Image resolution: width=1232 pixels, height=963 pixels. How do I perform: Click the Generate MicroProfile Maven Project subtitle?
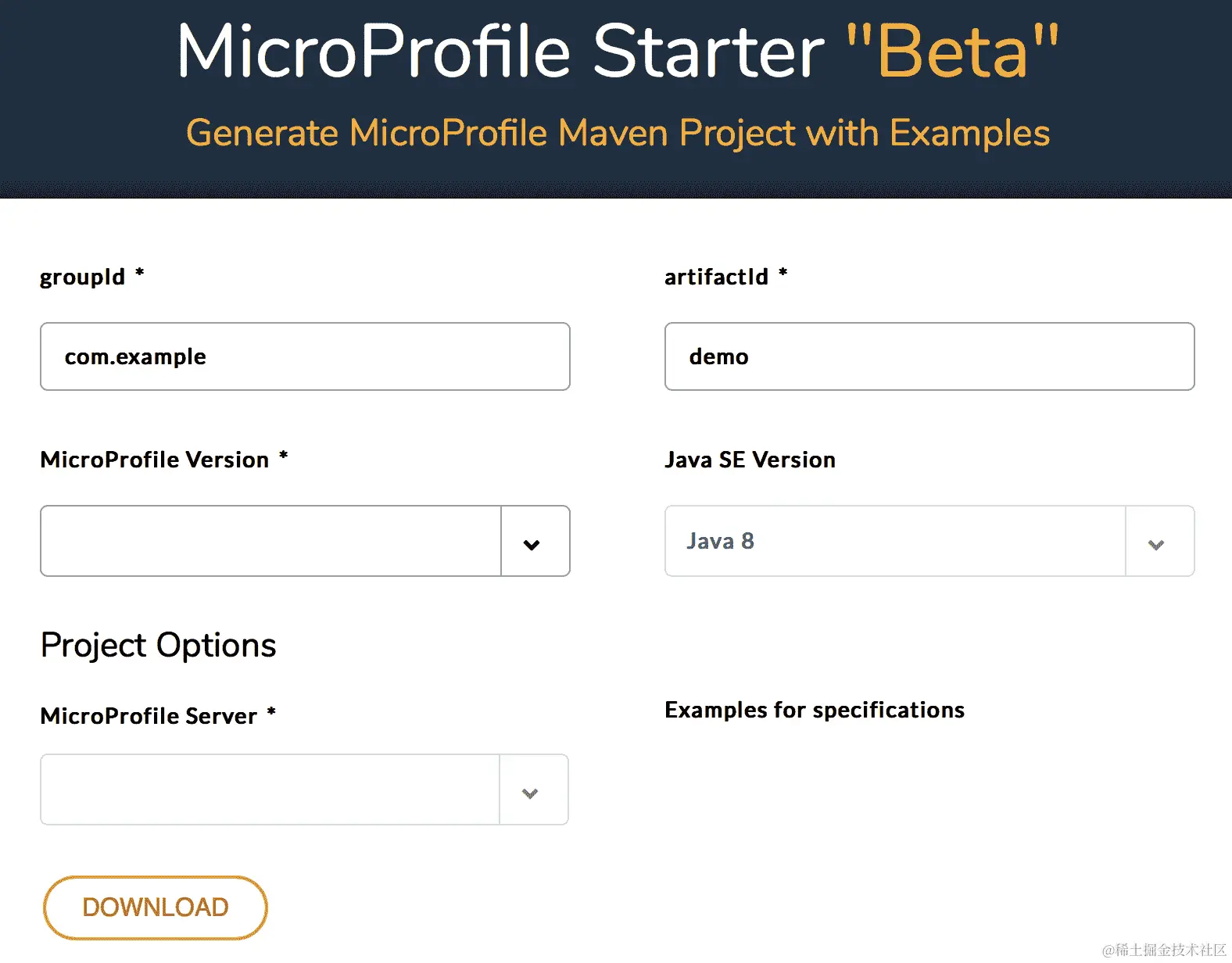618,133
